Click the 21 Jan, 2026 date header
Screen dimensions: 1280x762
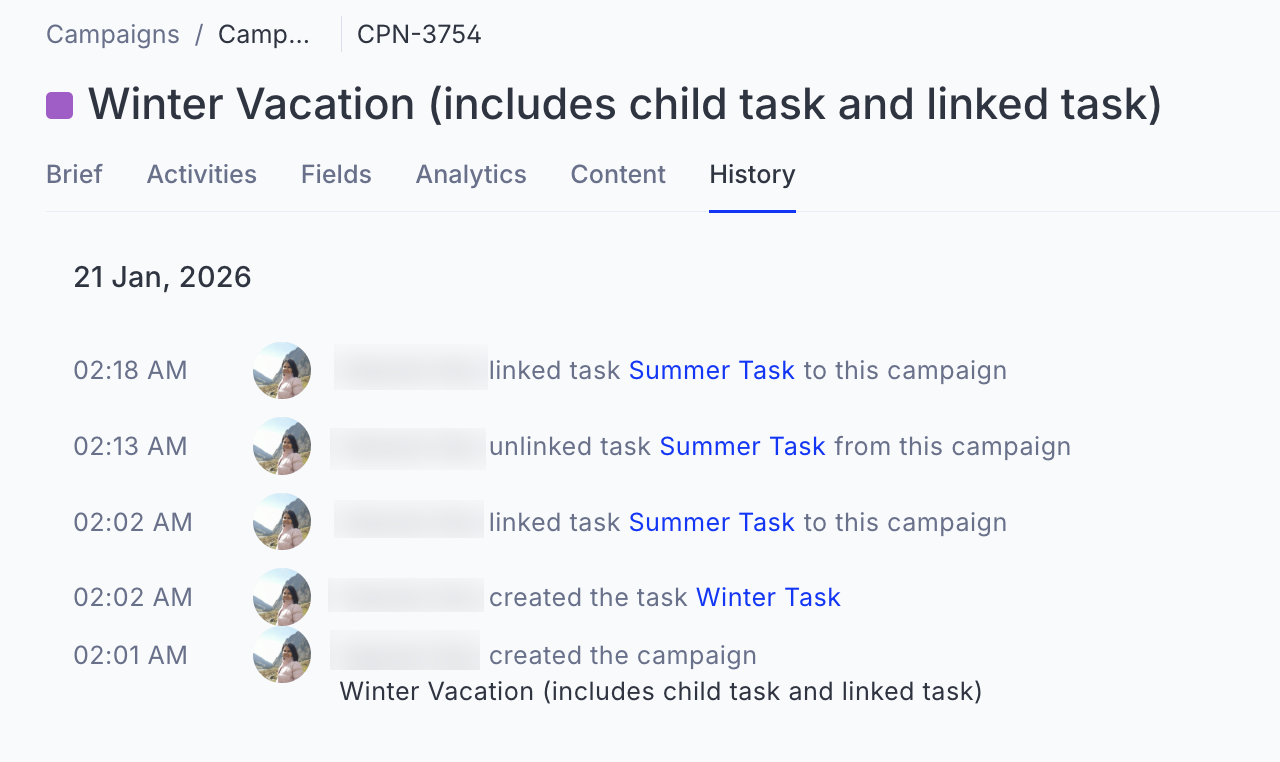162,277
